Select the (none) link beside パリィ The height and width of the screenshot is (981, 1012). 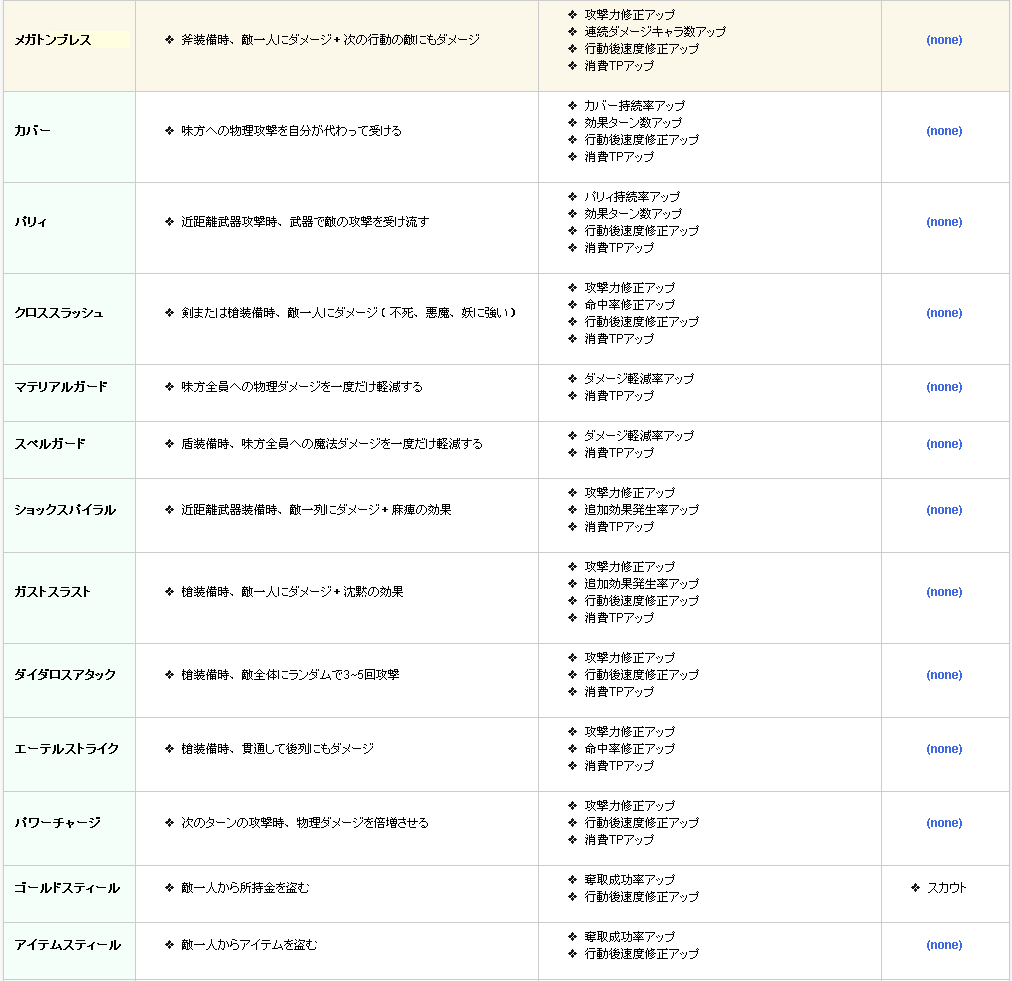pos(944,222)
